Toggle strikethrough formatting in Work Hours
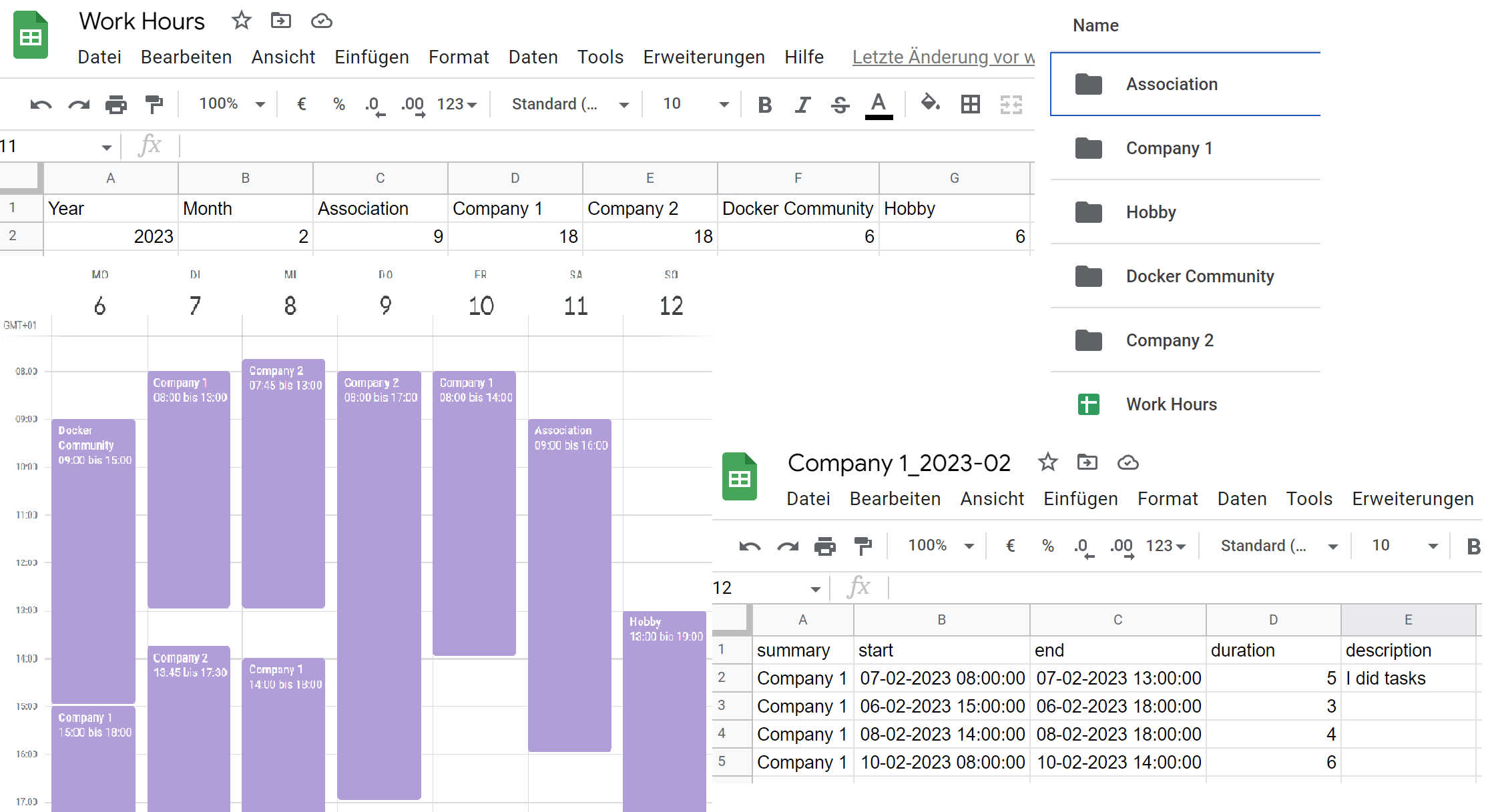 tap(840, 105)
